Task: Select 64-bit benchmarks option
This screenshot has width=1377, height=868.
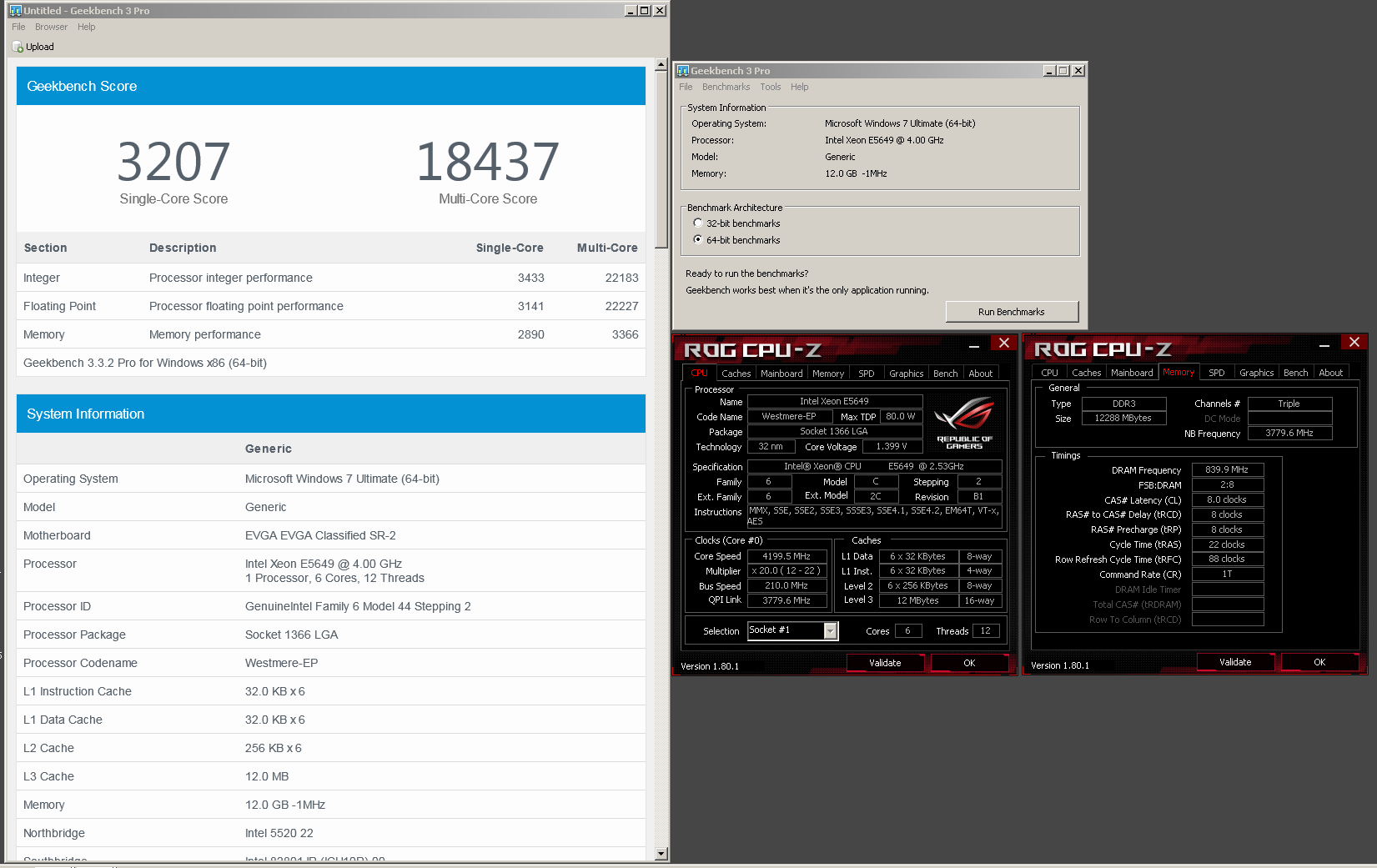Action: point(736,240)
